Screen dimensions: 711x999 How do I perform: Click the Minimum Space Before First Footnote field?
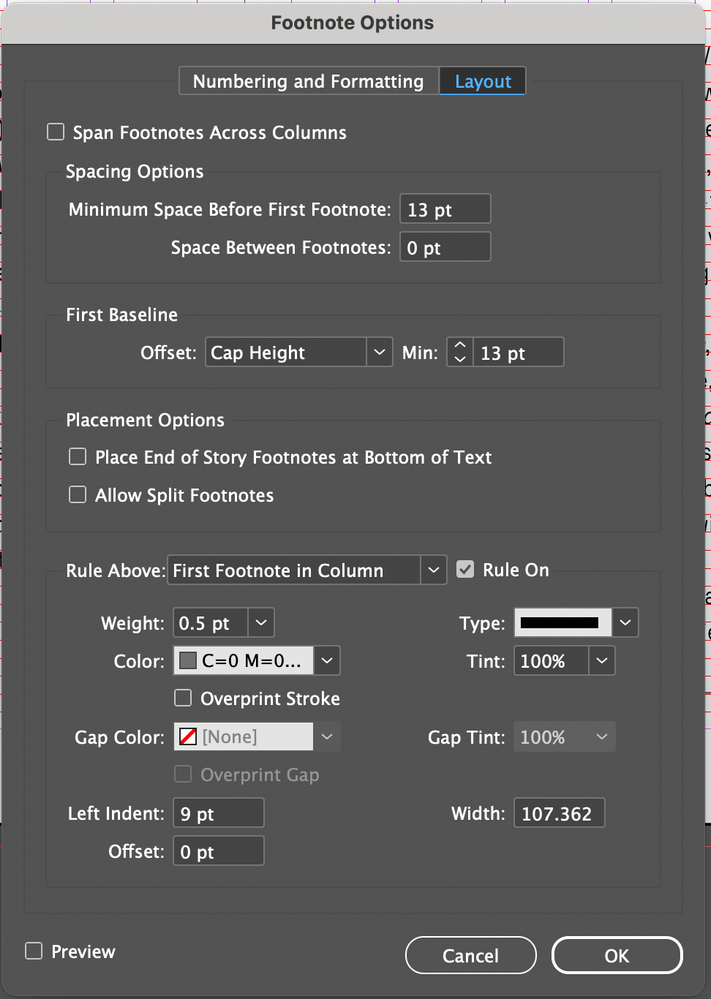pyautogui.click(x=445, y=210)
